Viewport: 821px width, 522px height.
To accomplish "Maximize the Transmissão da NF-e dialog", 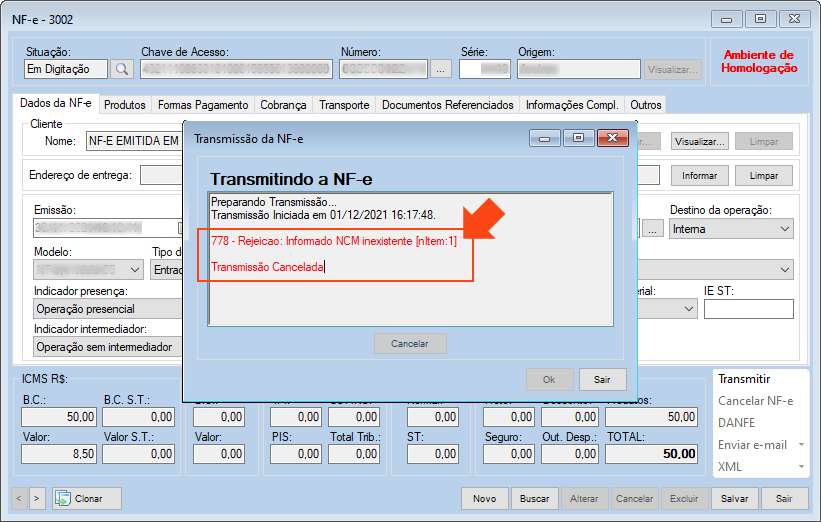I will pos(577,138).
